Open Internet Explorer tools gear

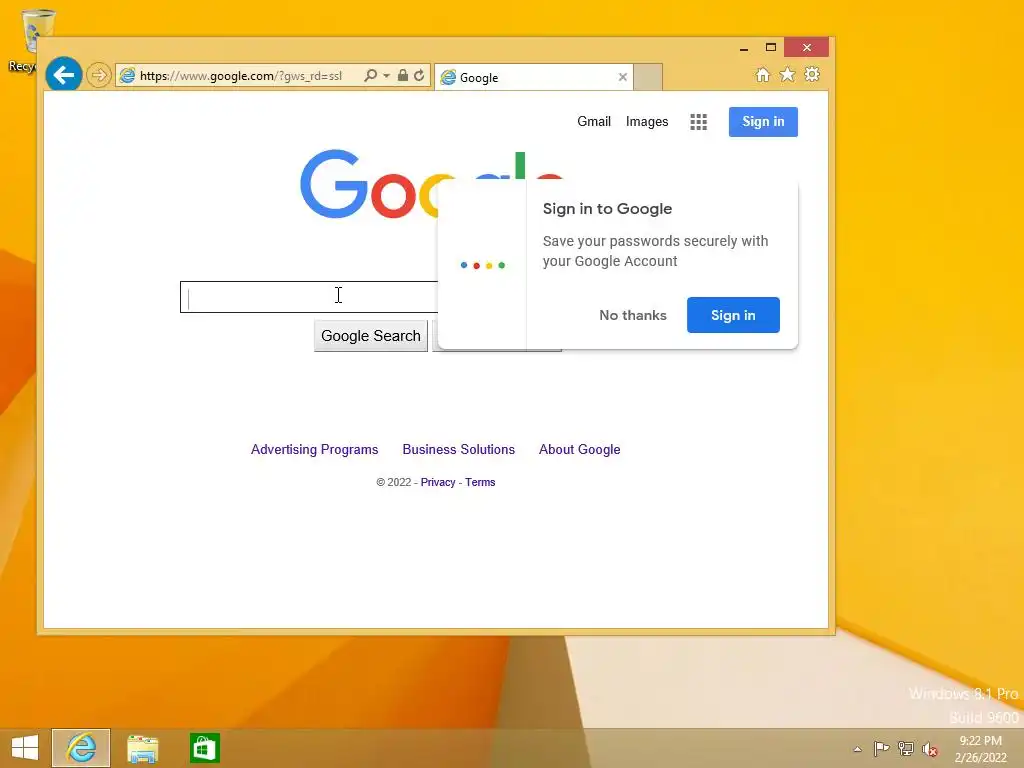click(x=812, y=74)
